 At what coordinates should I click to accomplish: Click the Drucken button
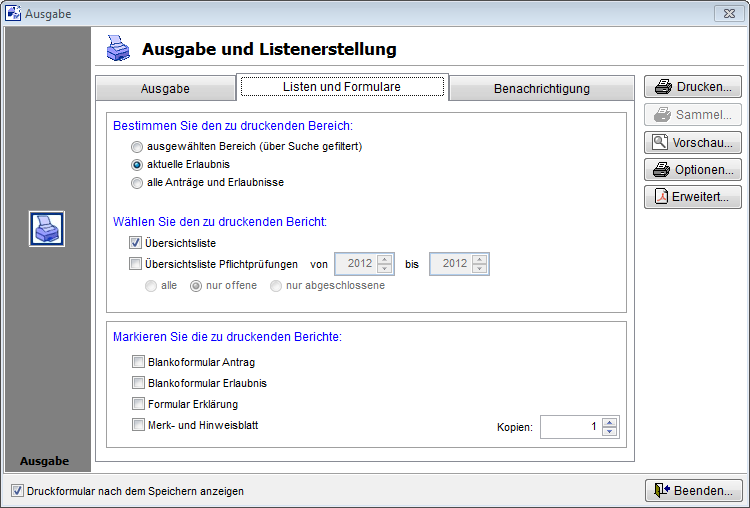point(692,87)
